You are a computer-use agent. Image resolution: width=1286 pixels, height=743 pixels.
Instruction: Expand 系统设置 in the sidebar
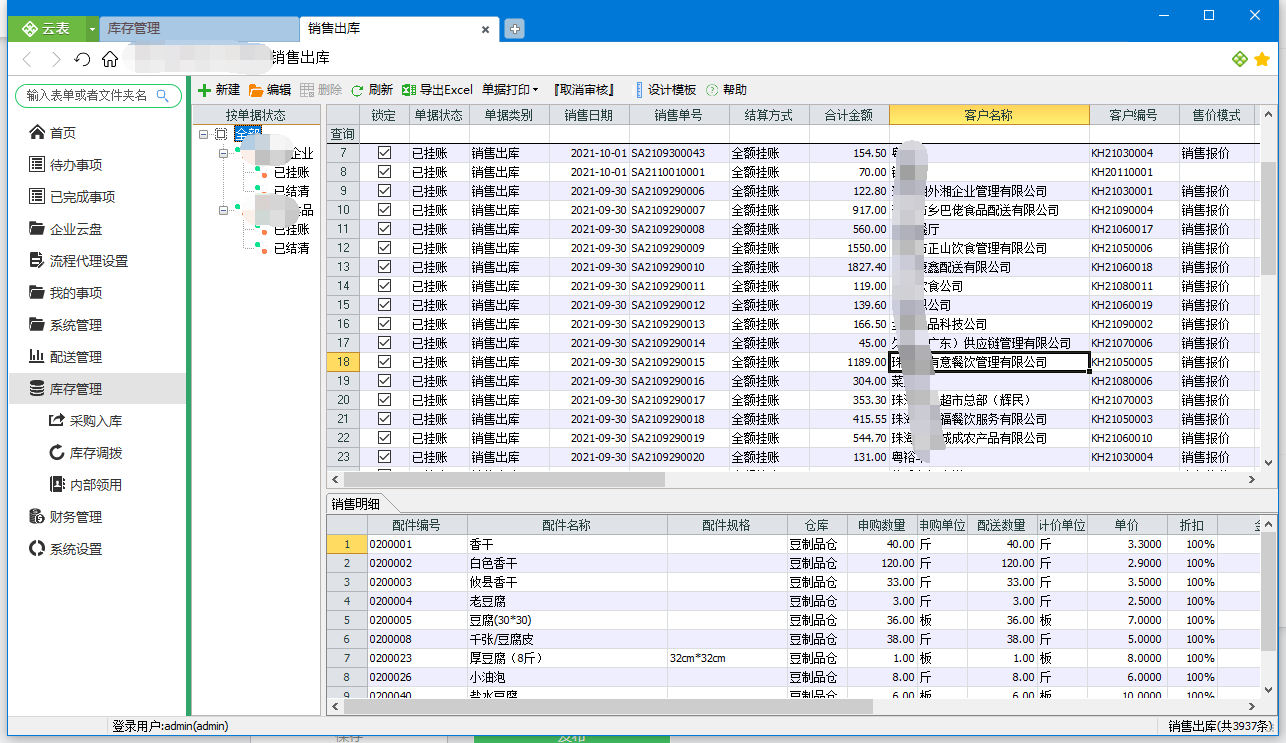97,549
